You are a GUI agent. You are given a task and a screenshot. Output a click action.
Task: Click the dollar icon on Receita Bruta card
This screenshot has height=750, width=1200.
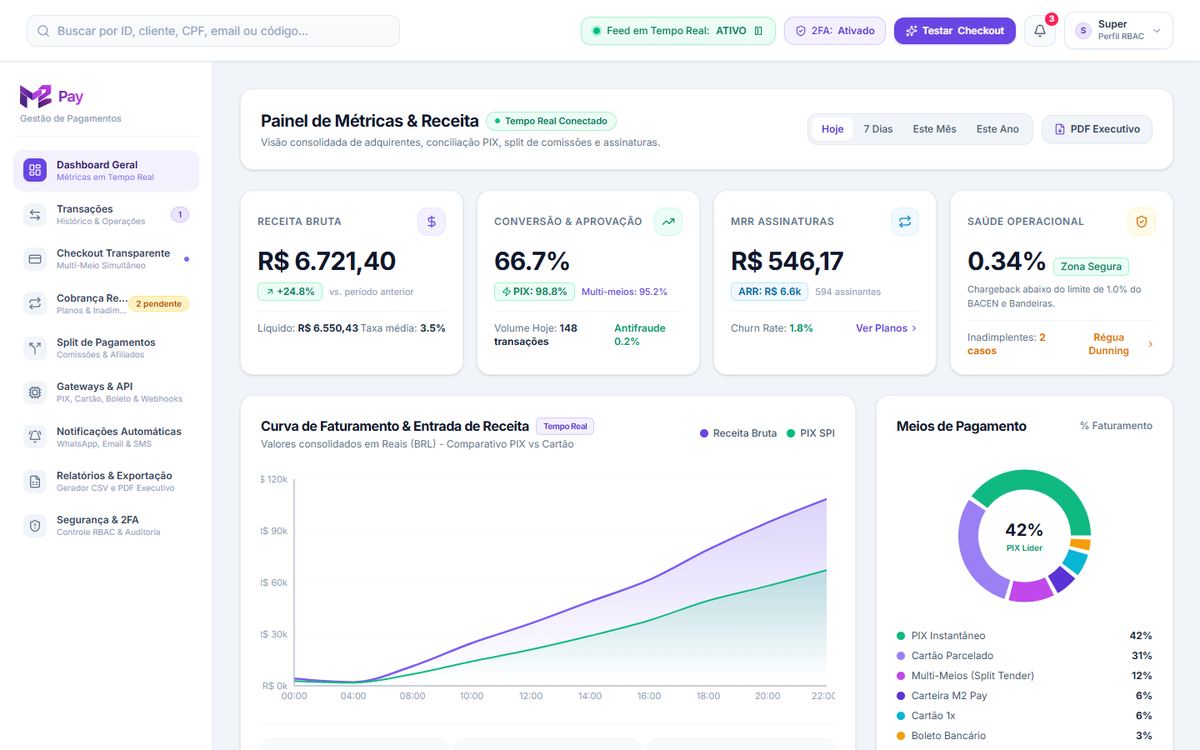[432, 221]
